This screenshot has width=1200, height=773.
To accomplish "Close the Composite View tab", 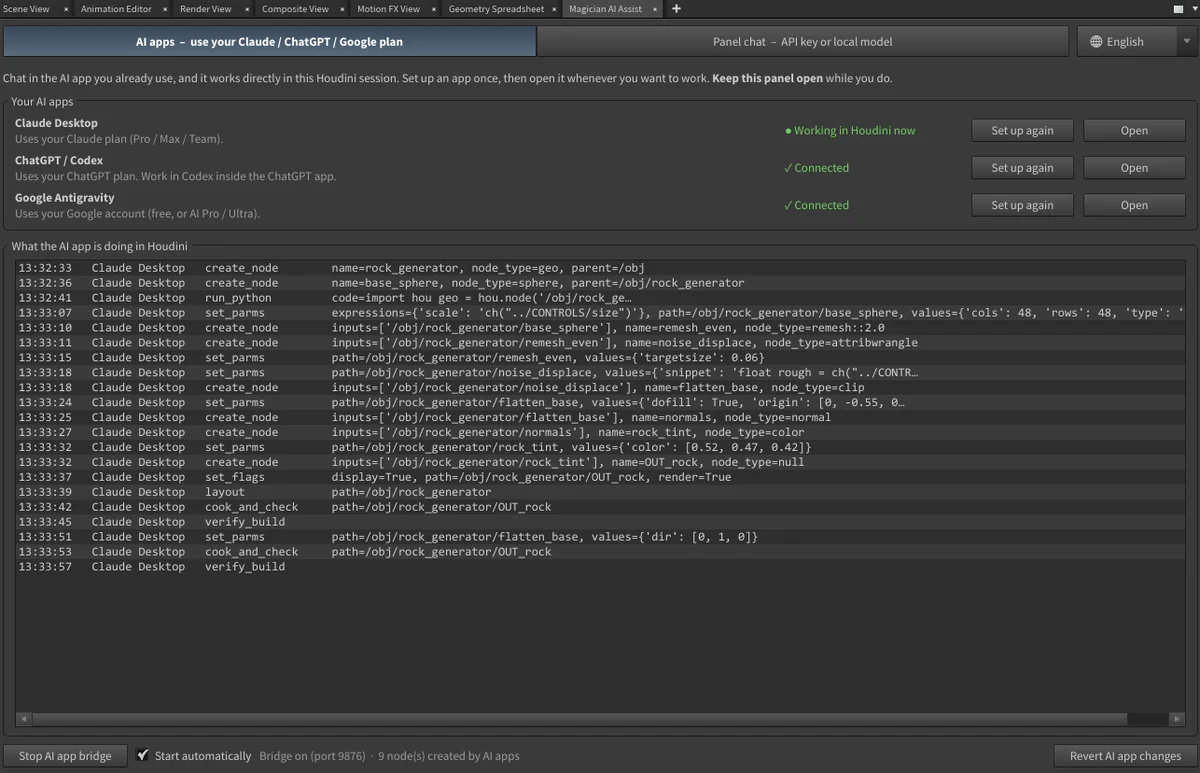I will 343,9.
